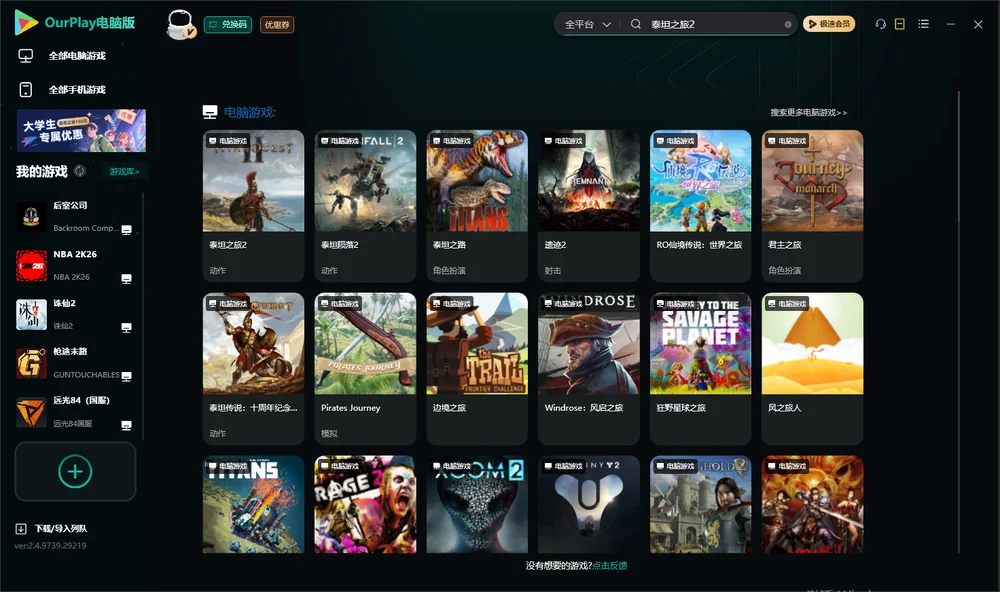Screen dimensions: 1000x592
Task: Click the NBA 2K26 game icon
Action: click(x=31, y=265)
